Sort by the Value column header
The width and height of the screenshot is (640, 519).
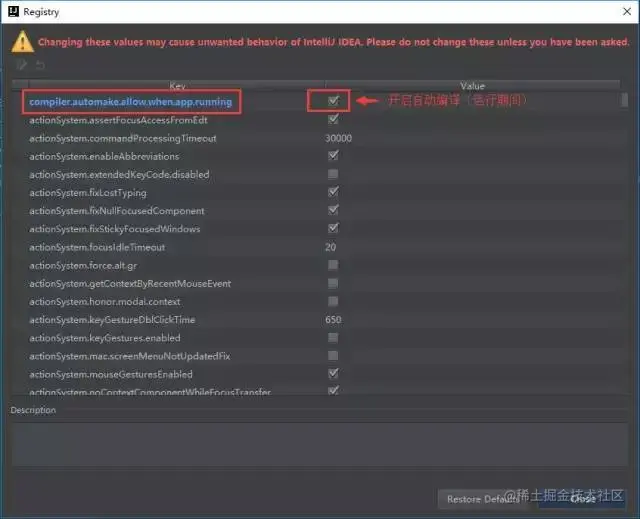[473, 85]
